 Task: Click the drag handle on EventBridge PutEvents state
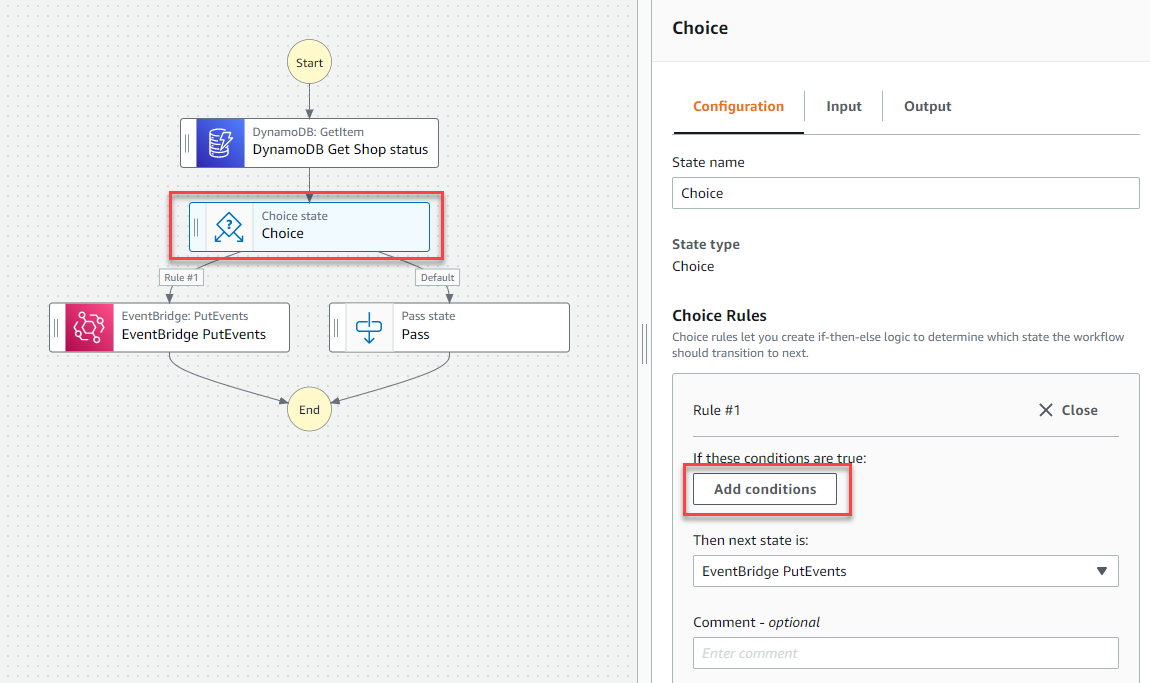[x=56, y=327]
